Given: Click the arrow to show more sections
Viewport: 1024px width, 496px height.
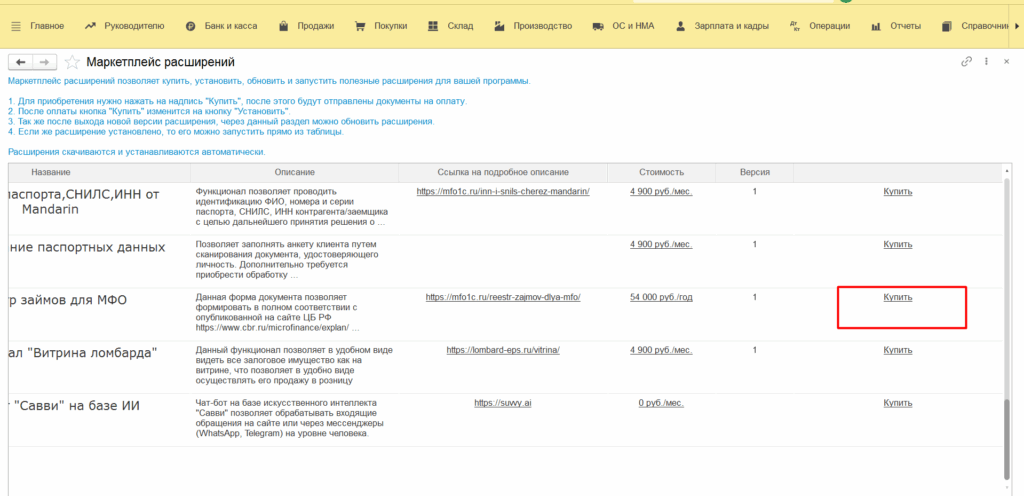Looking at the screenshot, I should [1016, 26].
